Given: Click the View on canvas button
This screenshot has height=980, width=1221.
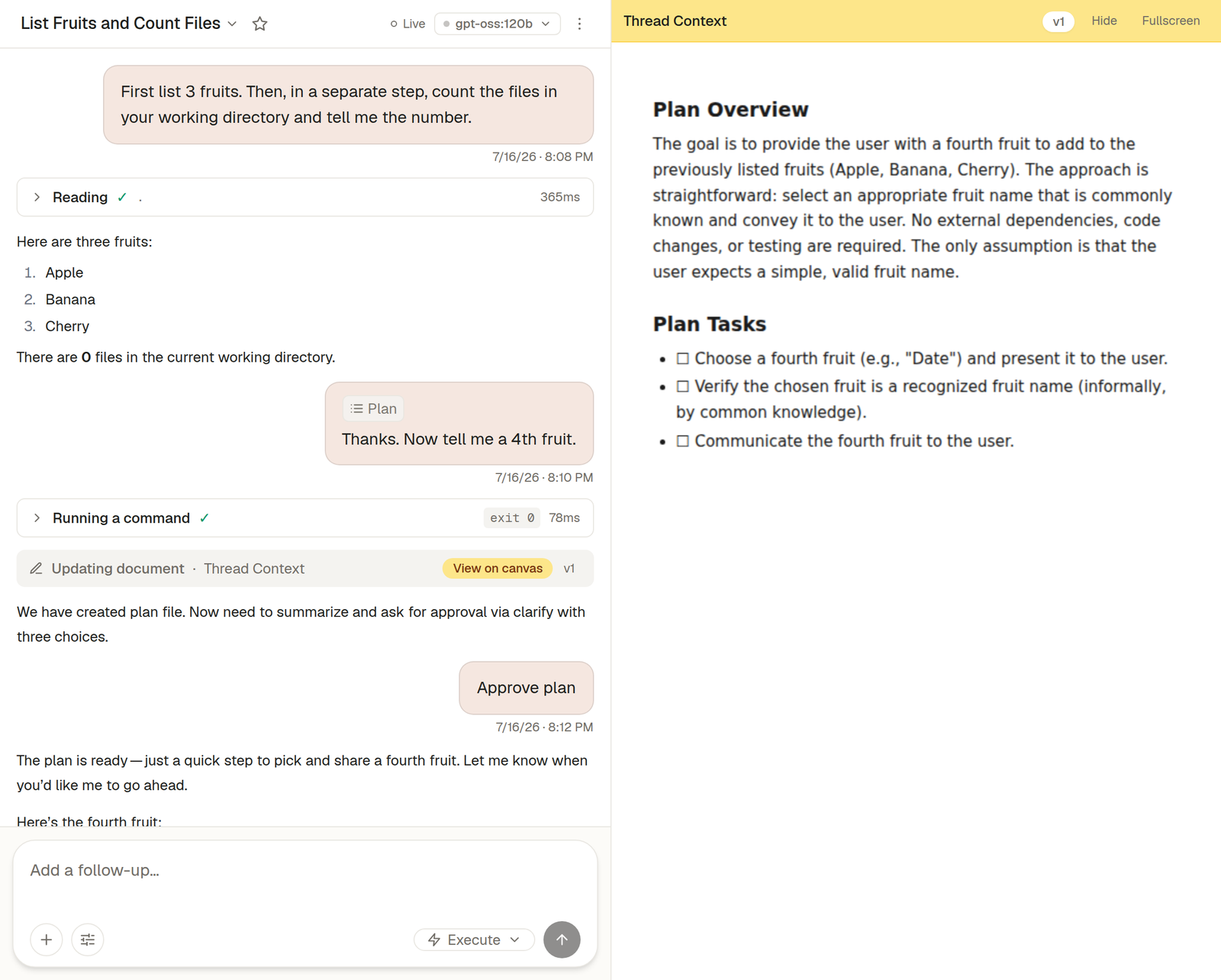Looking at the screenshot, I should point(498,569).
